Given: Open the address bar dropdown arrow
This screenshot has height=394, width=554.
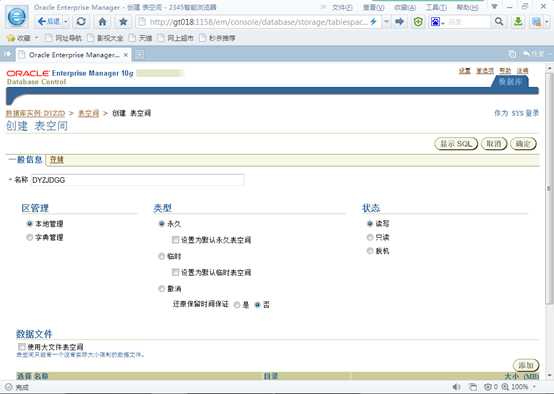Looking at the screenshot, I should [386, 22].
